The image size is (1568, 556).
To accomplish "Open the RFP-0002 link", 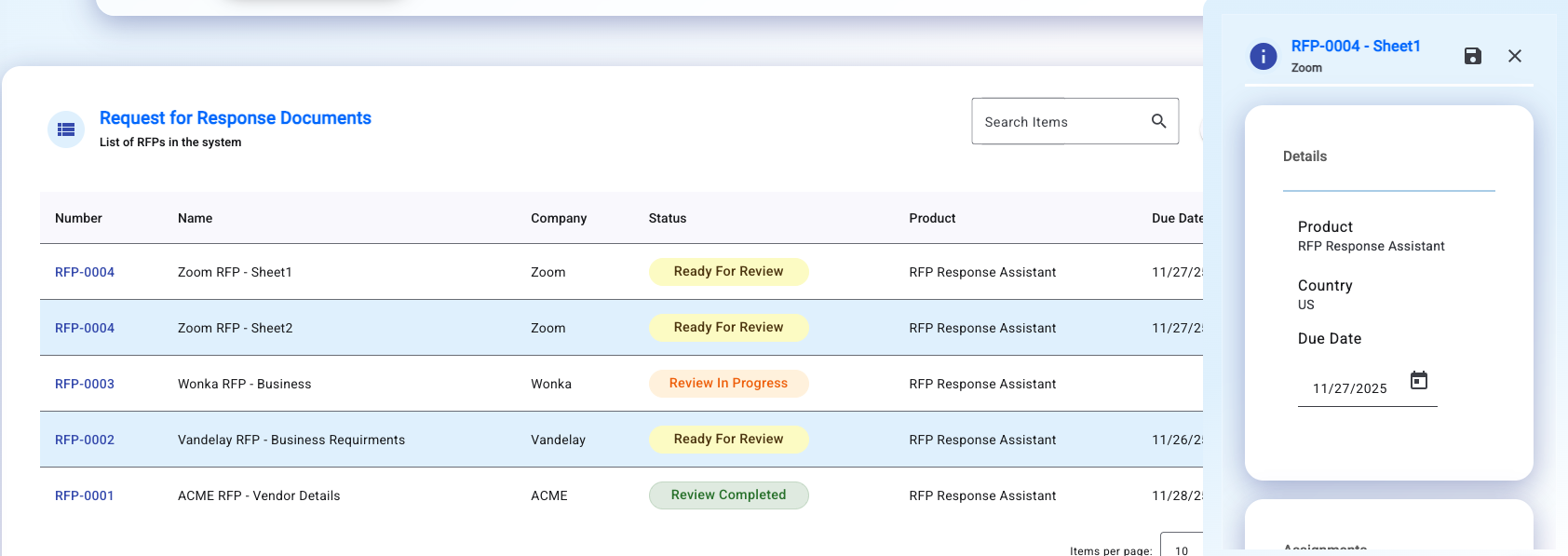I will pyautogui.click(x=85, y=440).
